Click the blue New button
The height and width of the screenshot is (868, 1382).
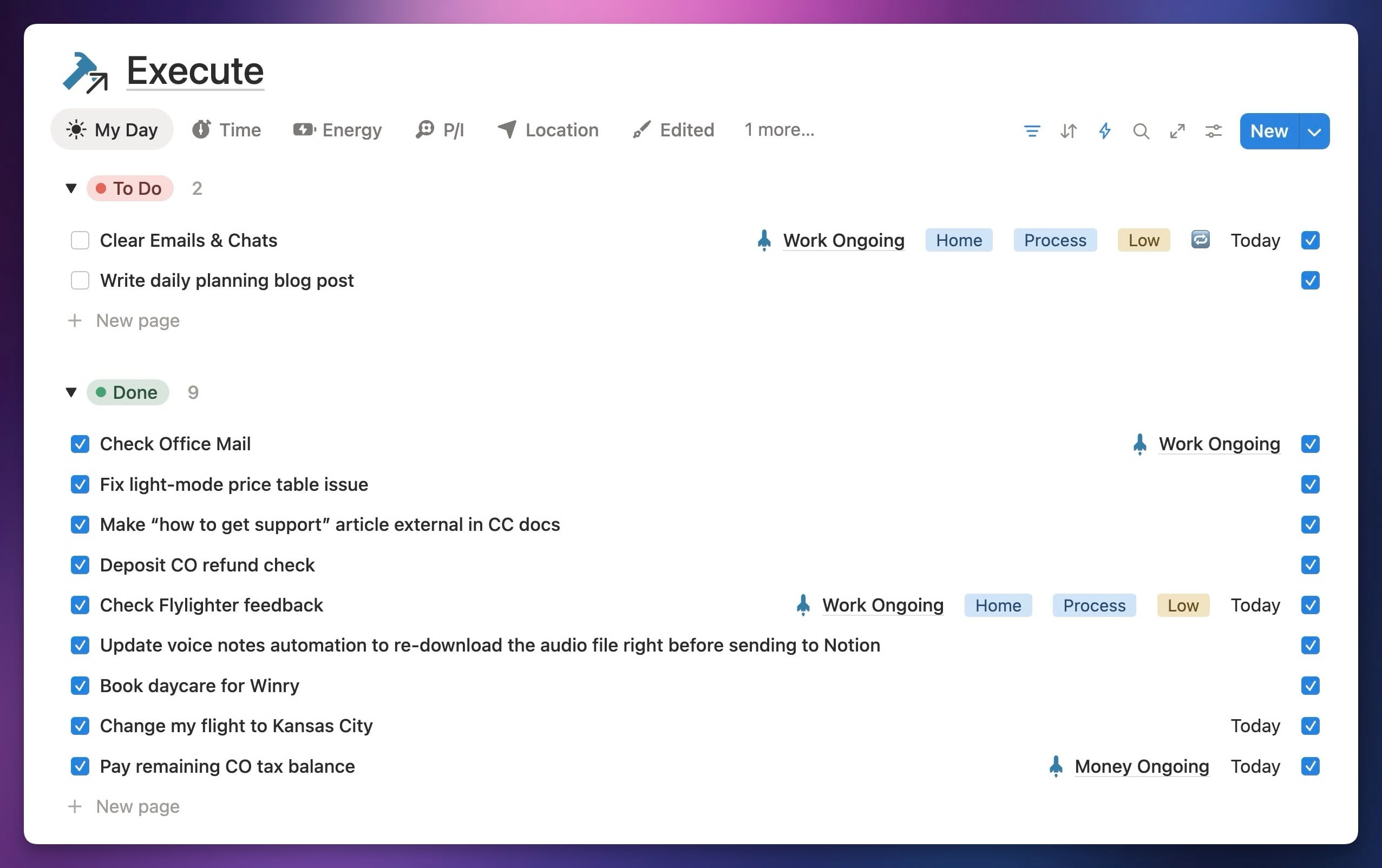(1269, 131)
